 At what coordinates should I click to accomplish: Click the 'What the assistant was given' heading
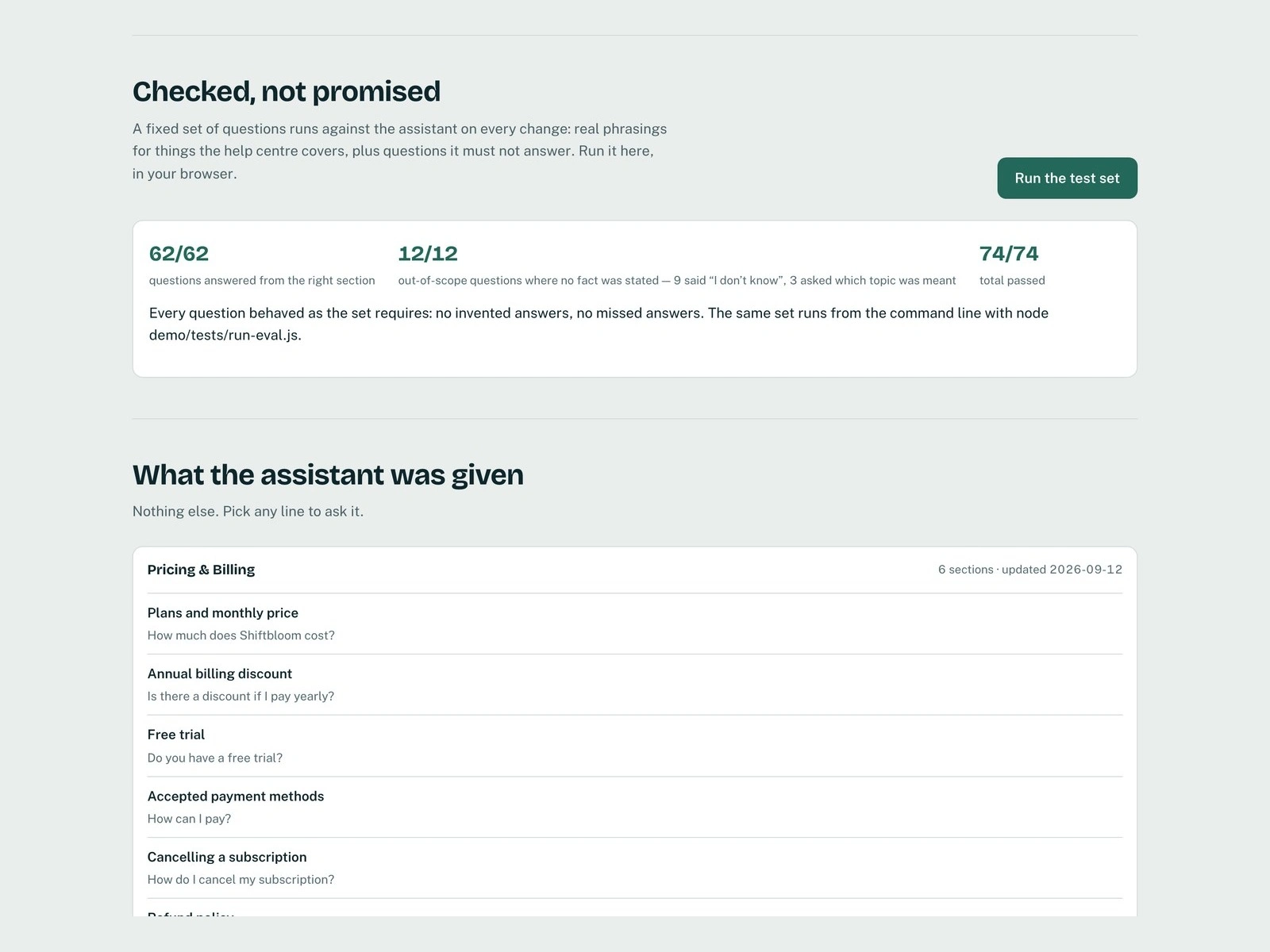[x=328, y=474]
